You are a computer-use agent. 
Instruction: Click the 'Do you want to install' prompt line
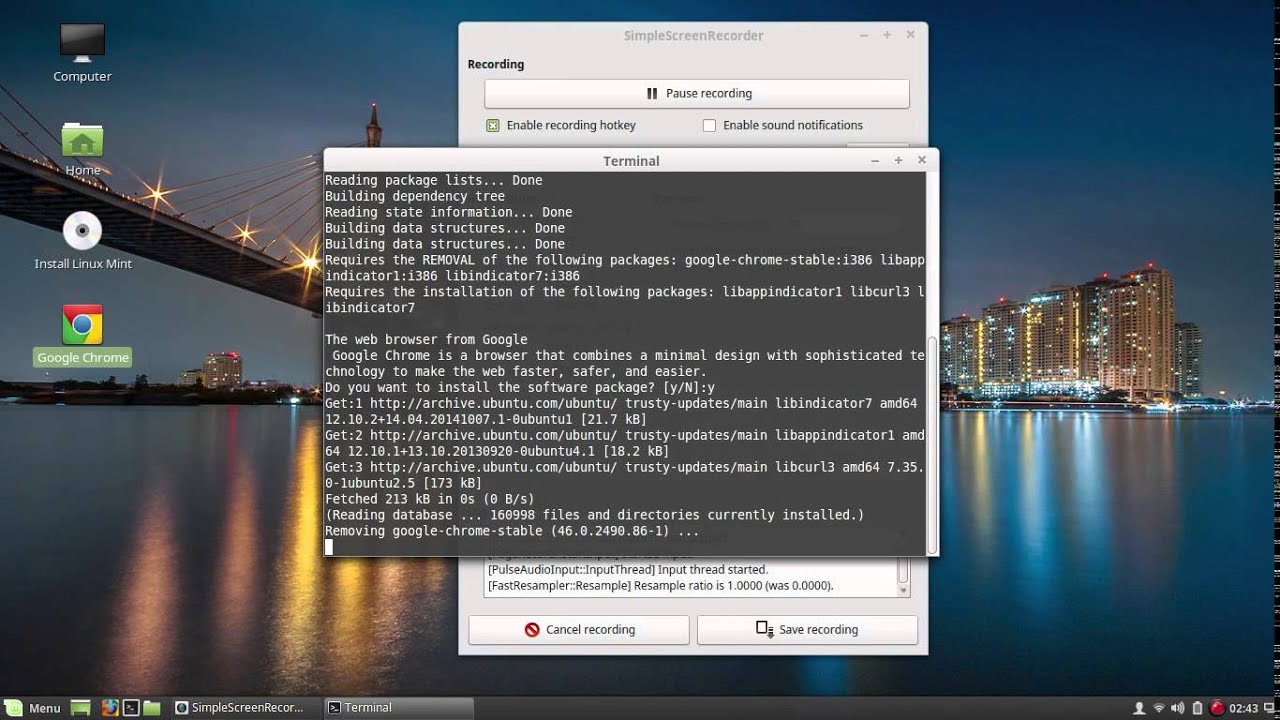click(520, 387)
